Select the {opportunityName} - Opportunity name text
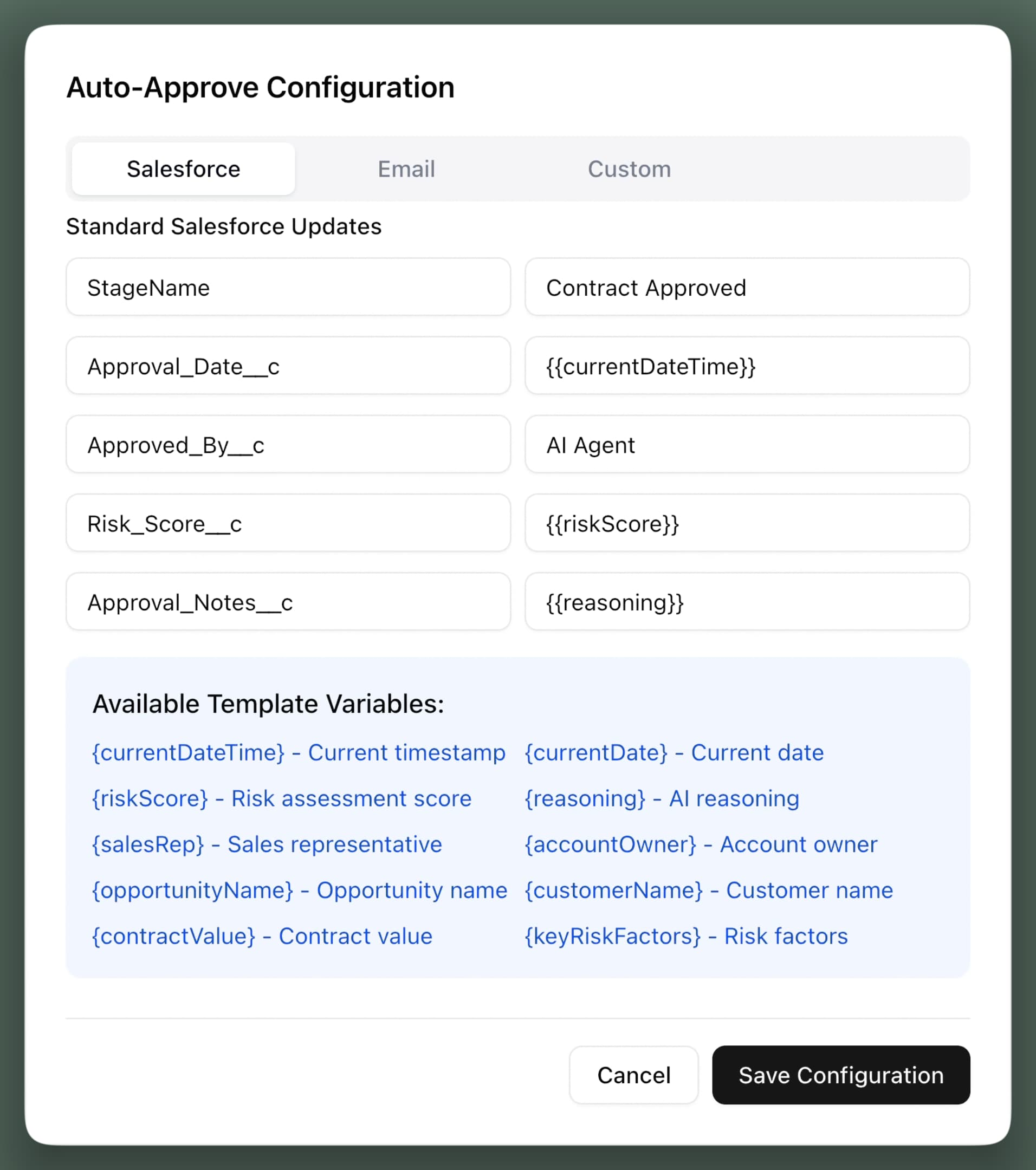The image size is (1036, 1170). 300,890
